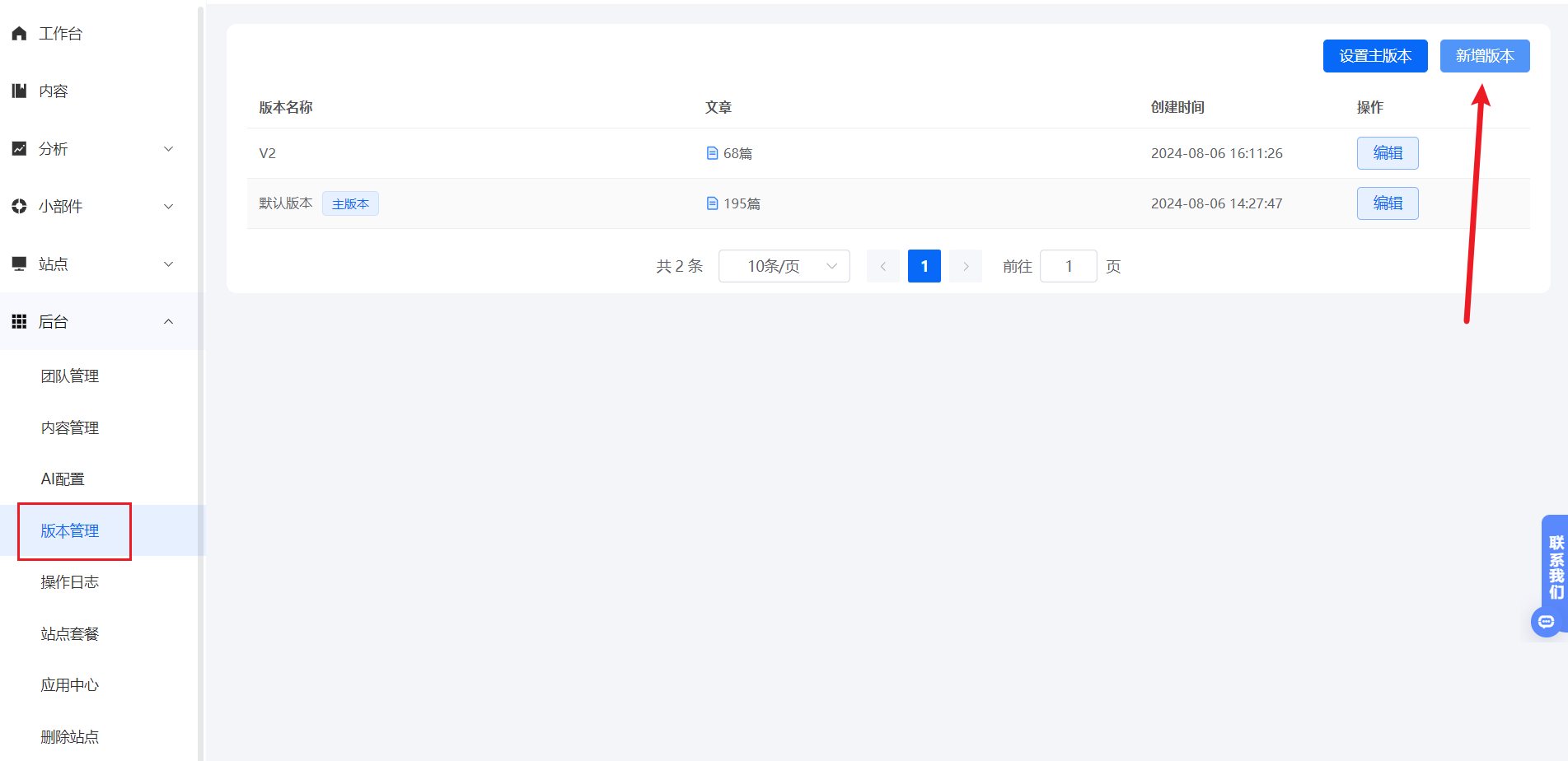Click the V2 version name
1568x761 pixels.
point(267,153)
